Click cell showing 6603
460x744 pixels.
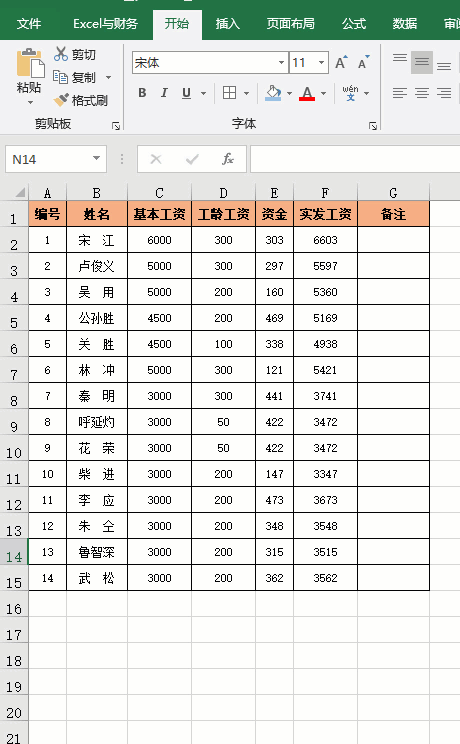click(325, 240)
